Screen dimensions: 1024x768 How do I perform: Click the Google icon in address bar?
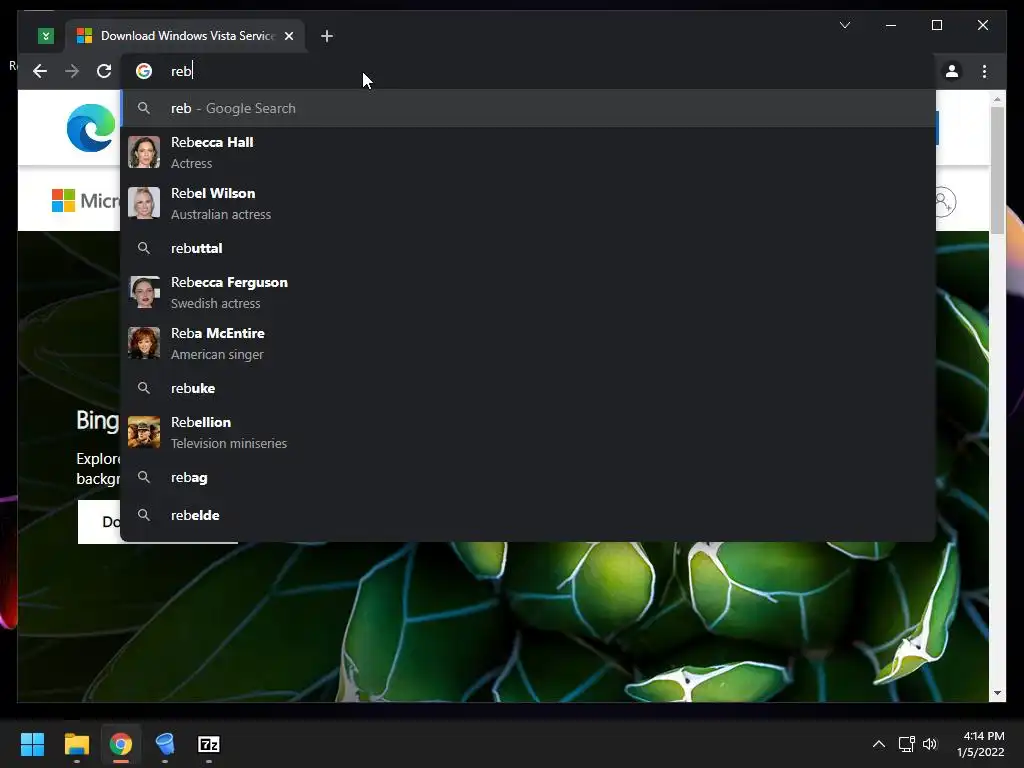(144, 71)
